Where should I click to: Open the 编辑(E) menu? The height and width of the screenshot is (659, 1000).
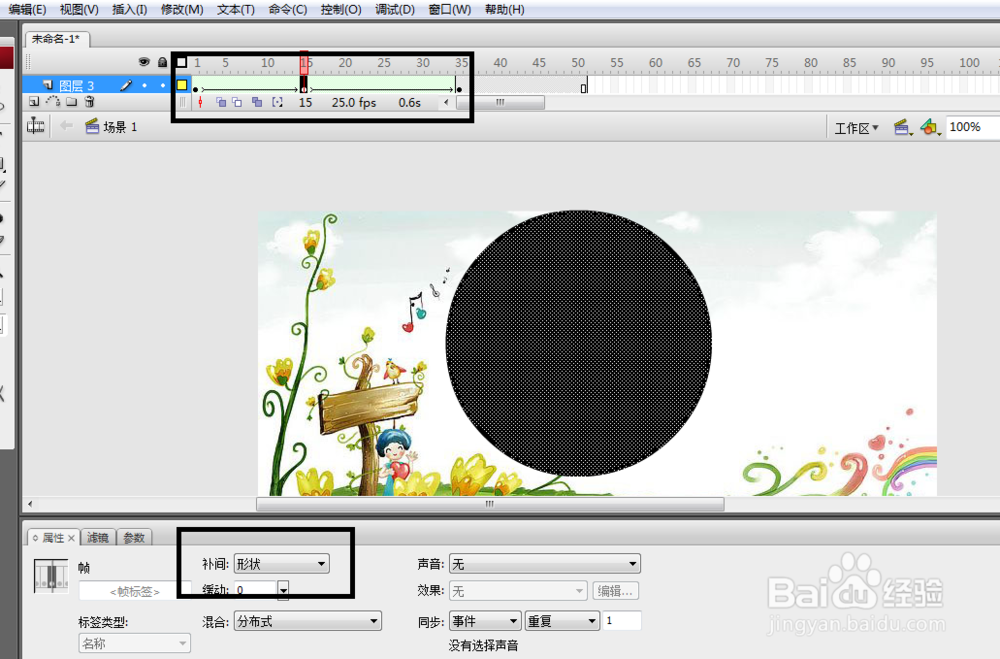pyautogui.click(x=27, y=10)
